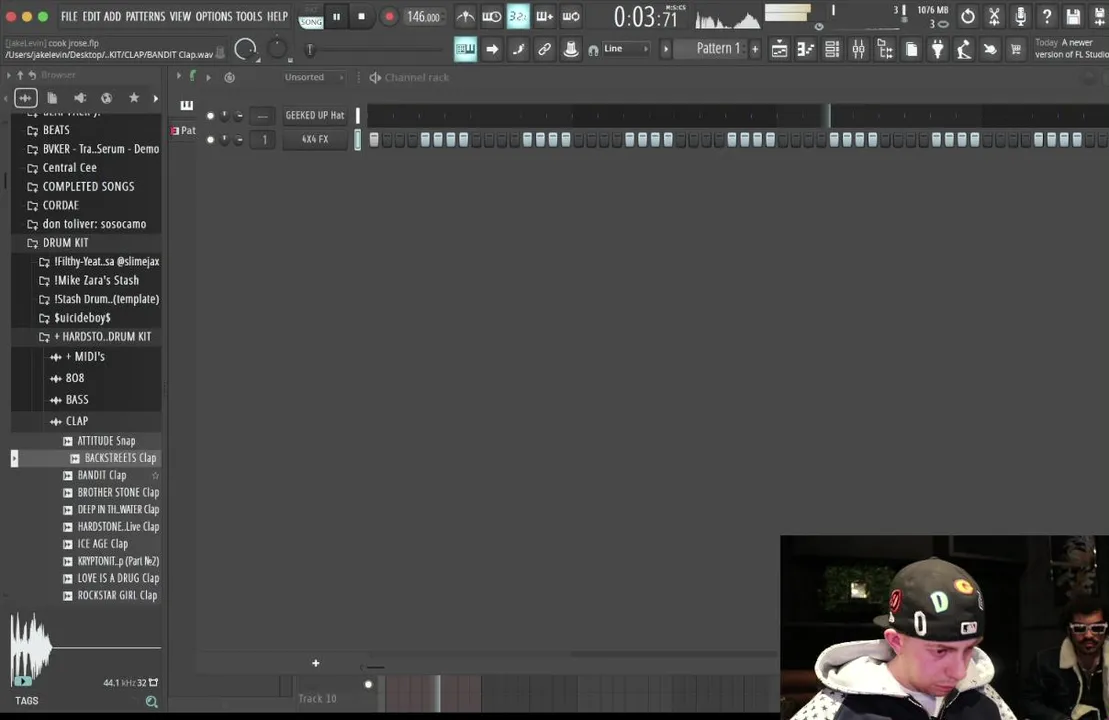Open the Mixer window icon

click(x=858, y=49)
